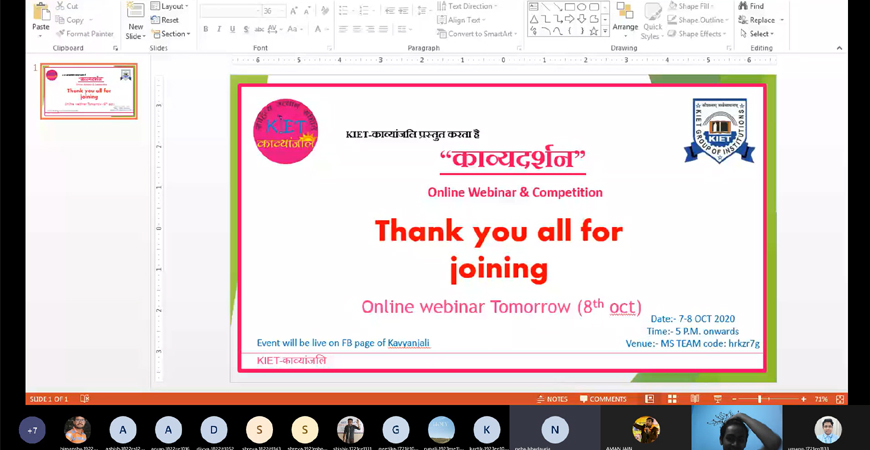Toggle Bold formatting

205,30
